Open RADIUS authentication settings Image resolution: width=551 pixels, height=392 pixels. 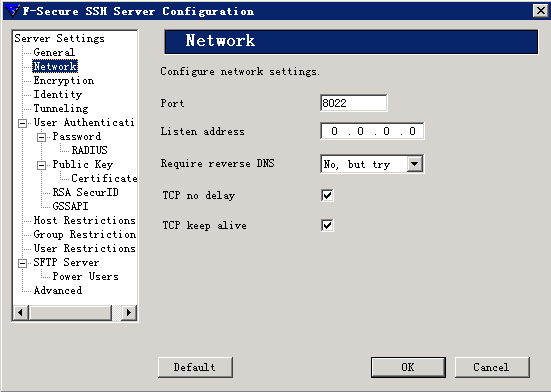coord(89,150)
